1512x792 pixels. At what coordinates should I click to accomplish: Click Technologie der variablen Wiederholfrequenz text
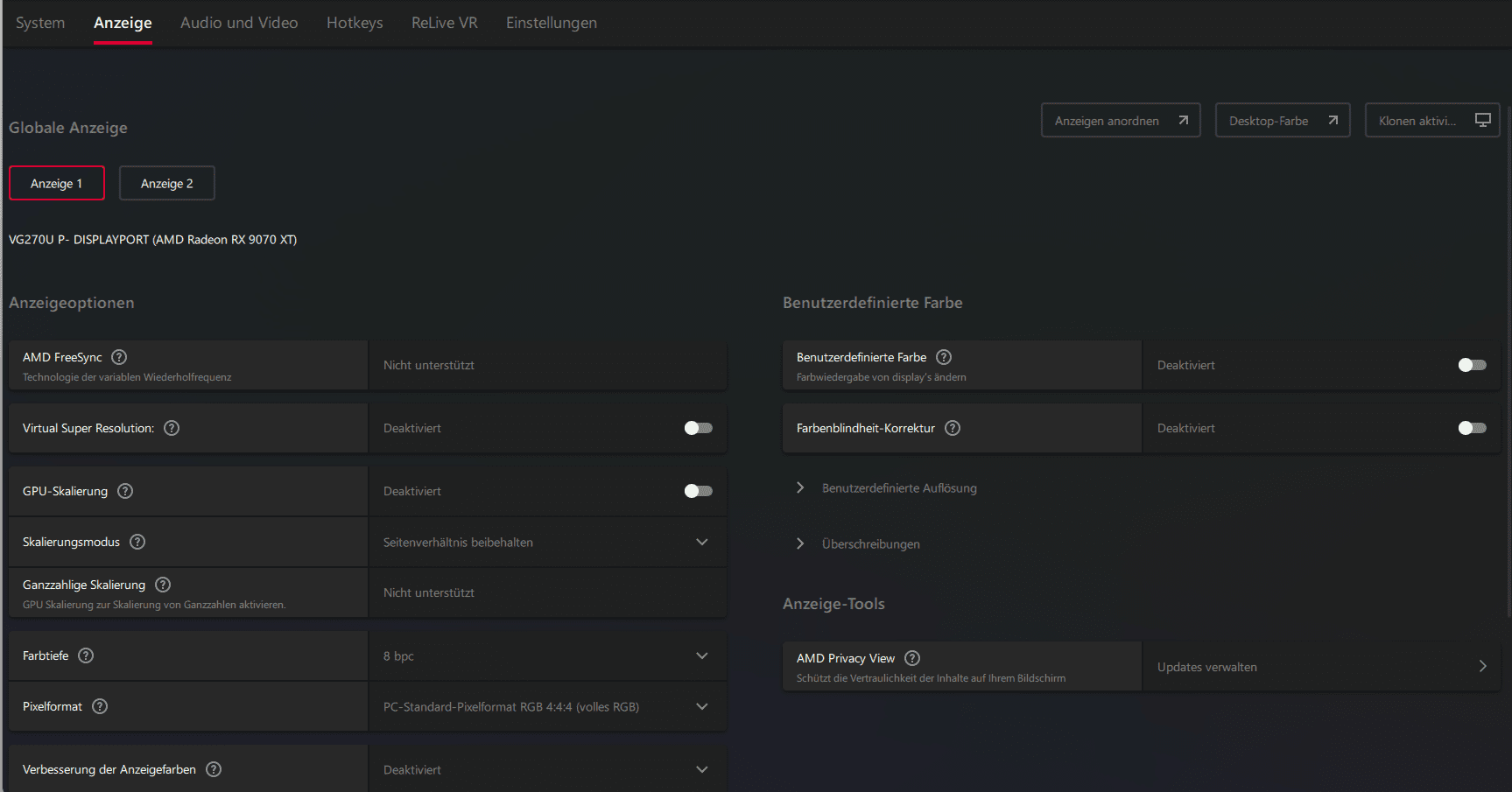127,377
